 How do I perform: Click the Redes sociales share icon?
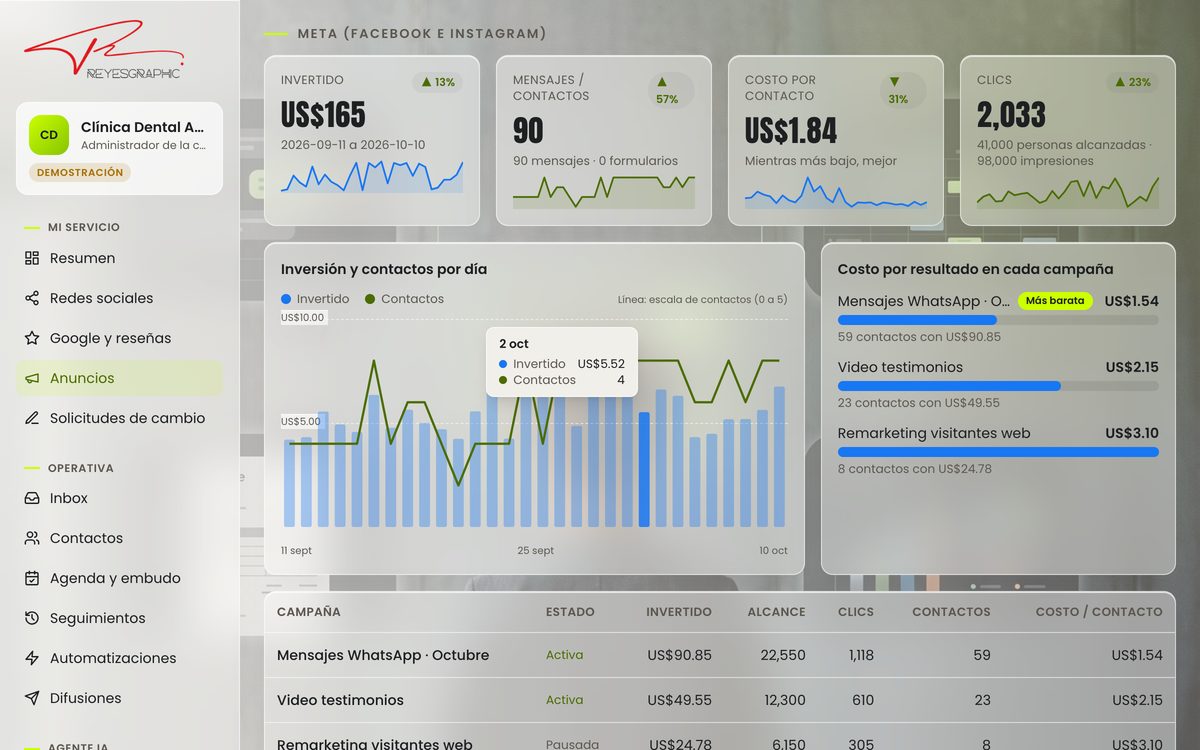pyautogui.click(x=32, y=298)
